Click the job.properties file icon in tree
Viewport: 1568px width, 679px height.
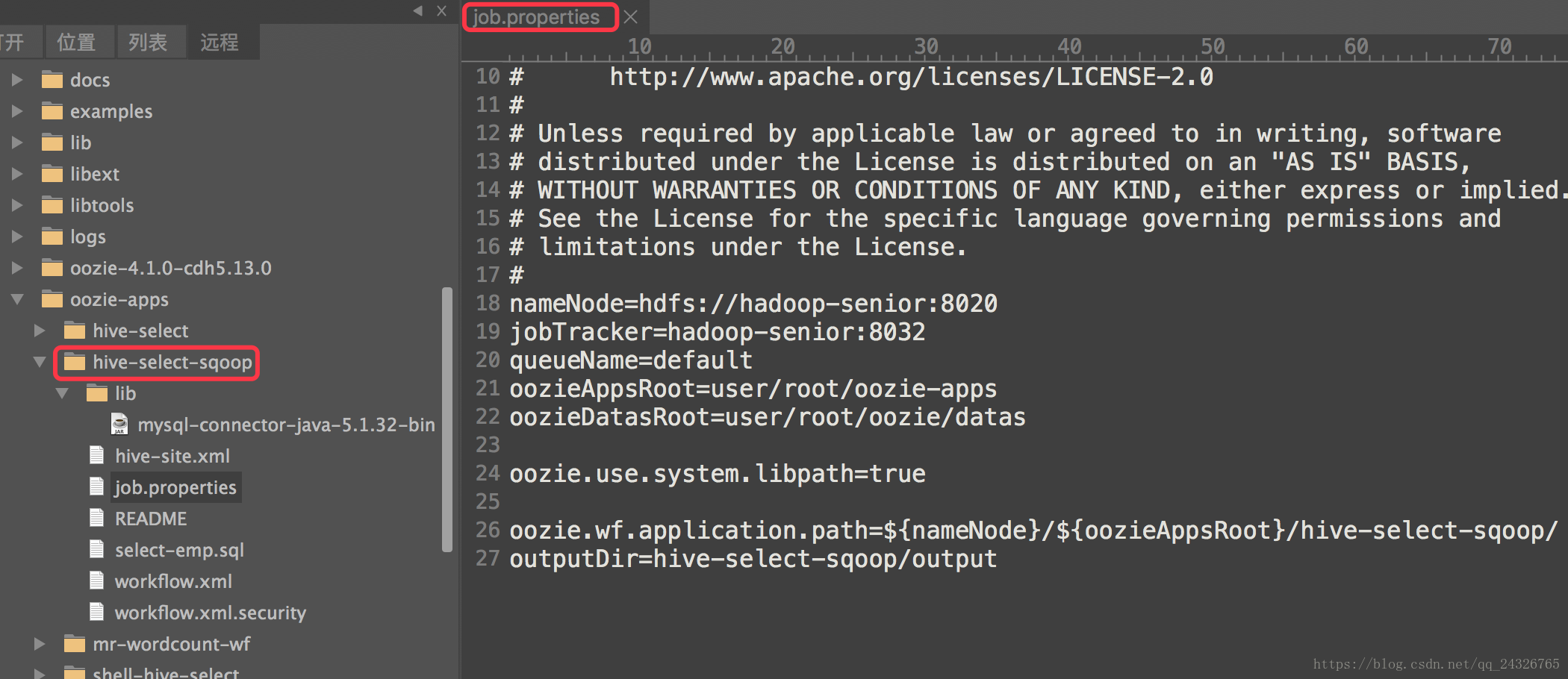96,486
